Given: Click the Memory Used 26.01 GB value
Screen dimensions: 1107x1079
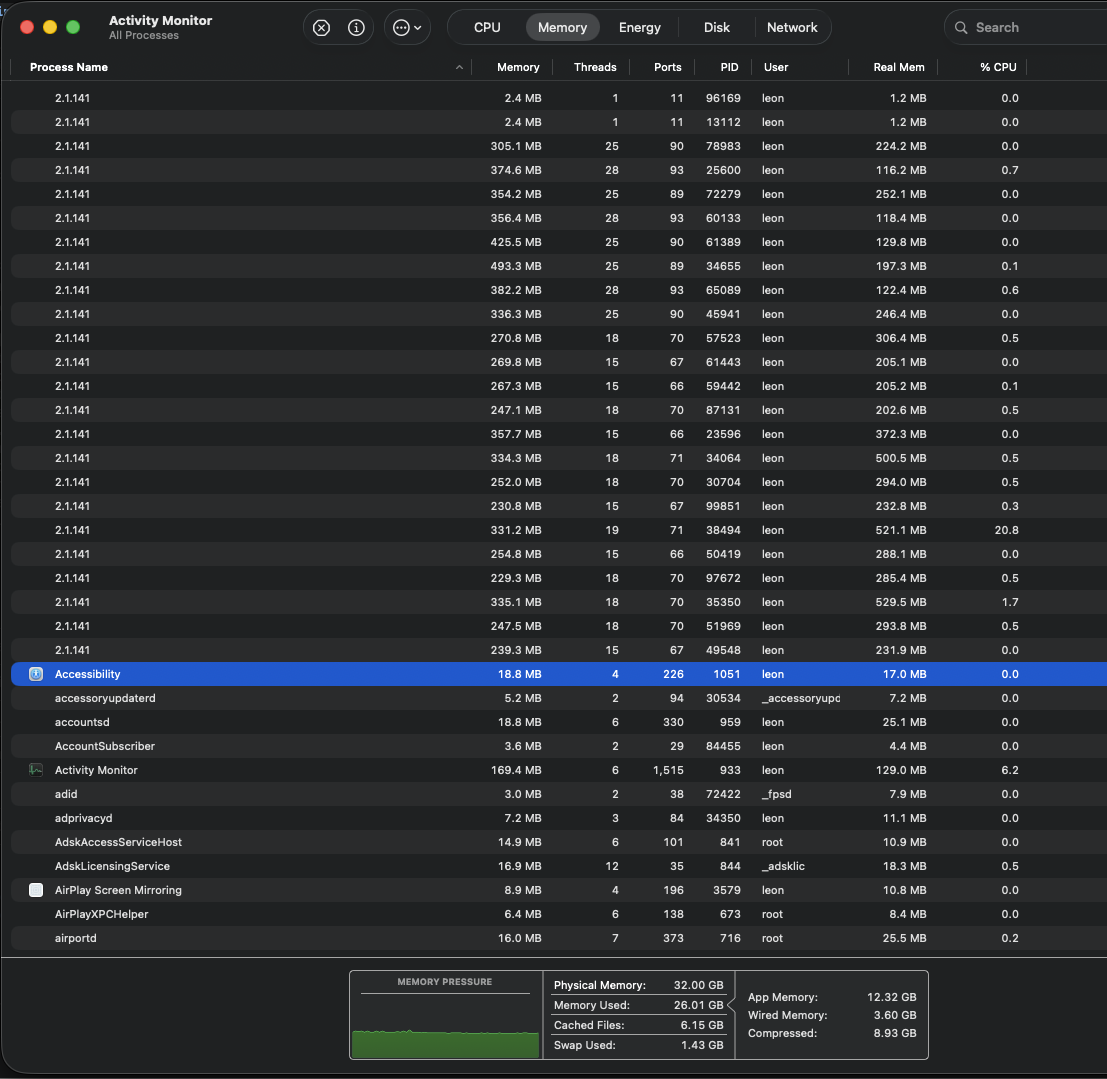Looking at the screenshot, I should pyautogui.click(x=698, y=1005).
